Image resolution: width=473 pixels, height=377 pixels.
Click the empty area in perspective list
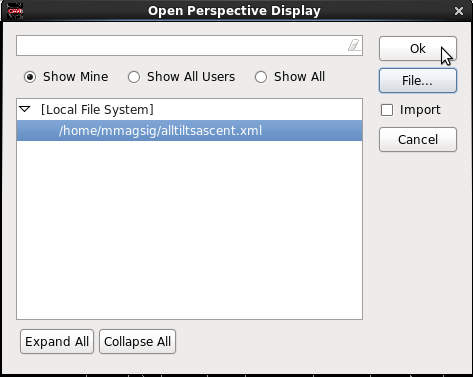point(189,230)
